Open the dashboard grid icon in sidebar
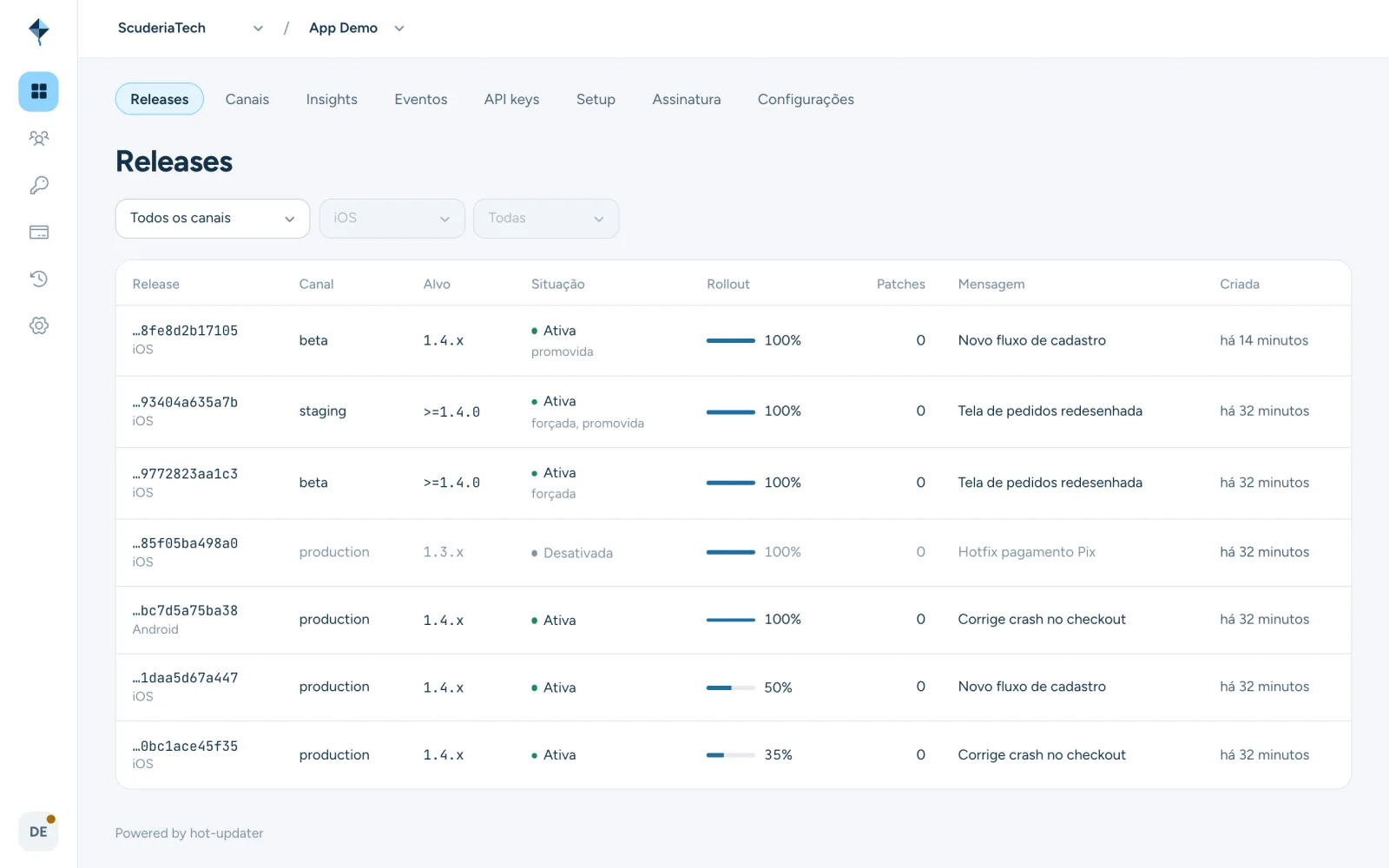The height and width of the screenshot is (868, 1389). point(38,91)
